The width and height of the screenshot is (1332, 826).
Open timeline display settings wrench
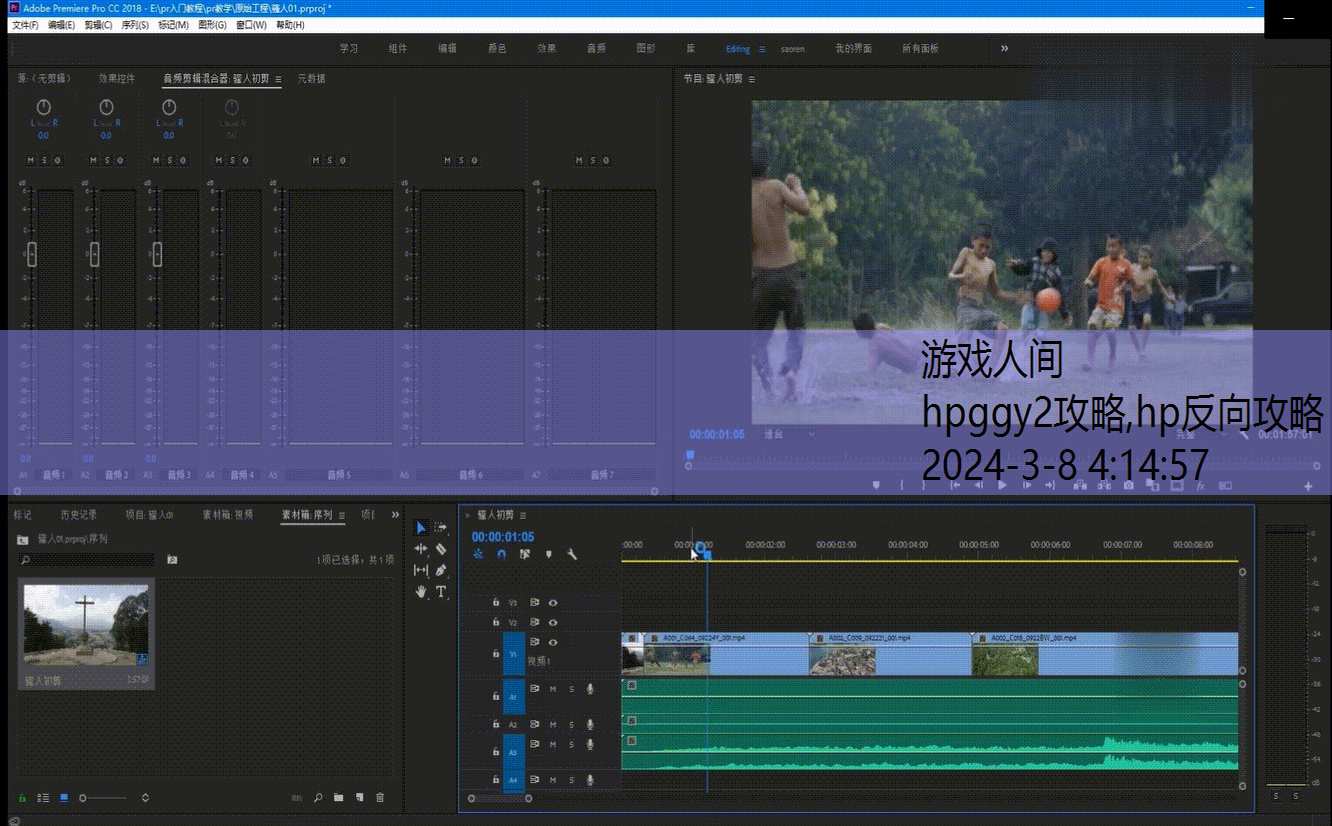tap(572, 554)
